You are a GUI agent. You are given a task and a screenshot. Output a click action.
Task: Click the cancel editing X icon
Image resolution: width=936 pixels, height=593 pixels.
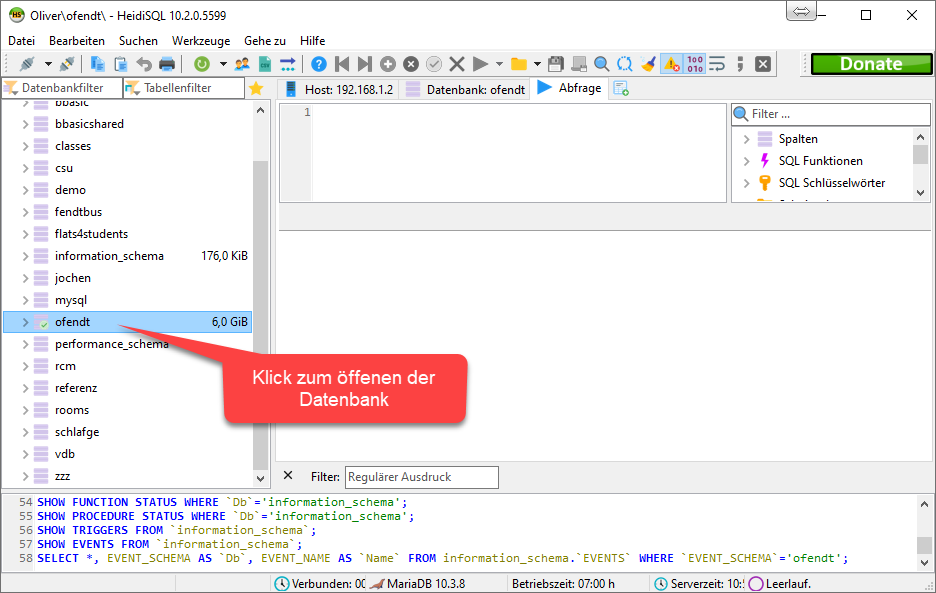click(457, 64)
